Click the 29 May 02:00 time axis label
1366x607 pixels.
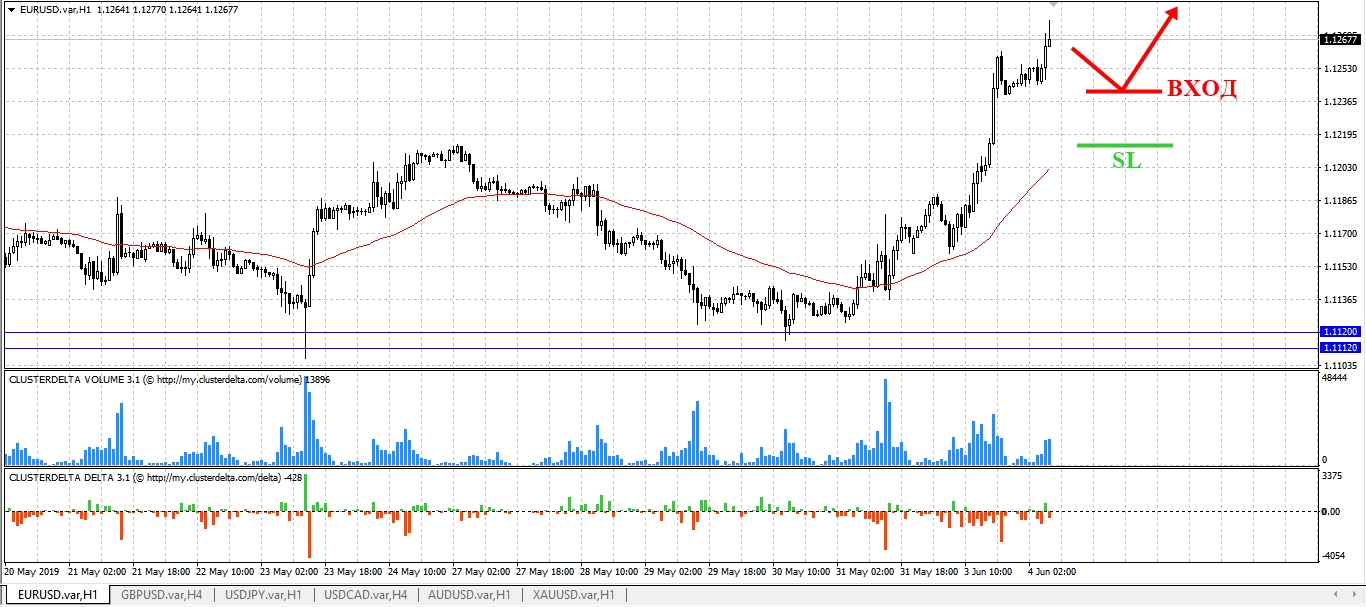(x=673, y=571)
